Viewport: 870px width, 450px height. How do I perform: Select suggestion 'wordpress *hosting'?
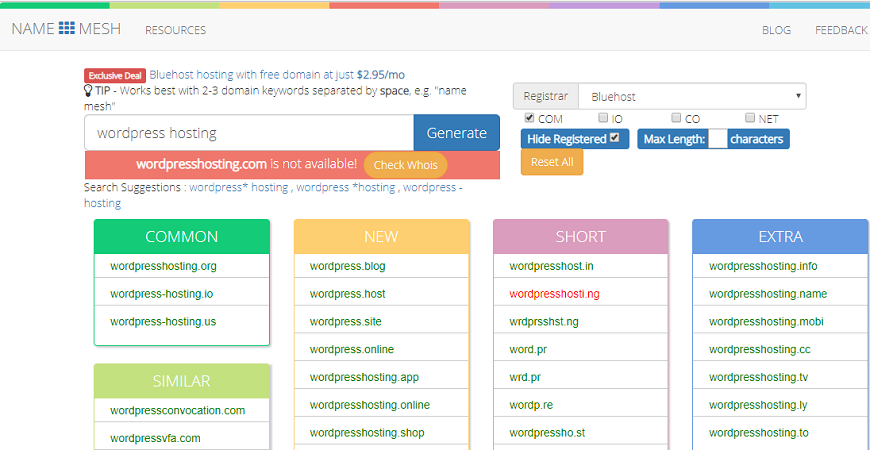pos(346,188)
